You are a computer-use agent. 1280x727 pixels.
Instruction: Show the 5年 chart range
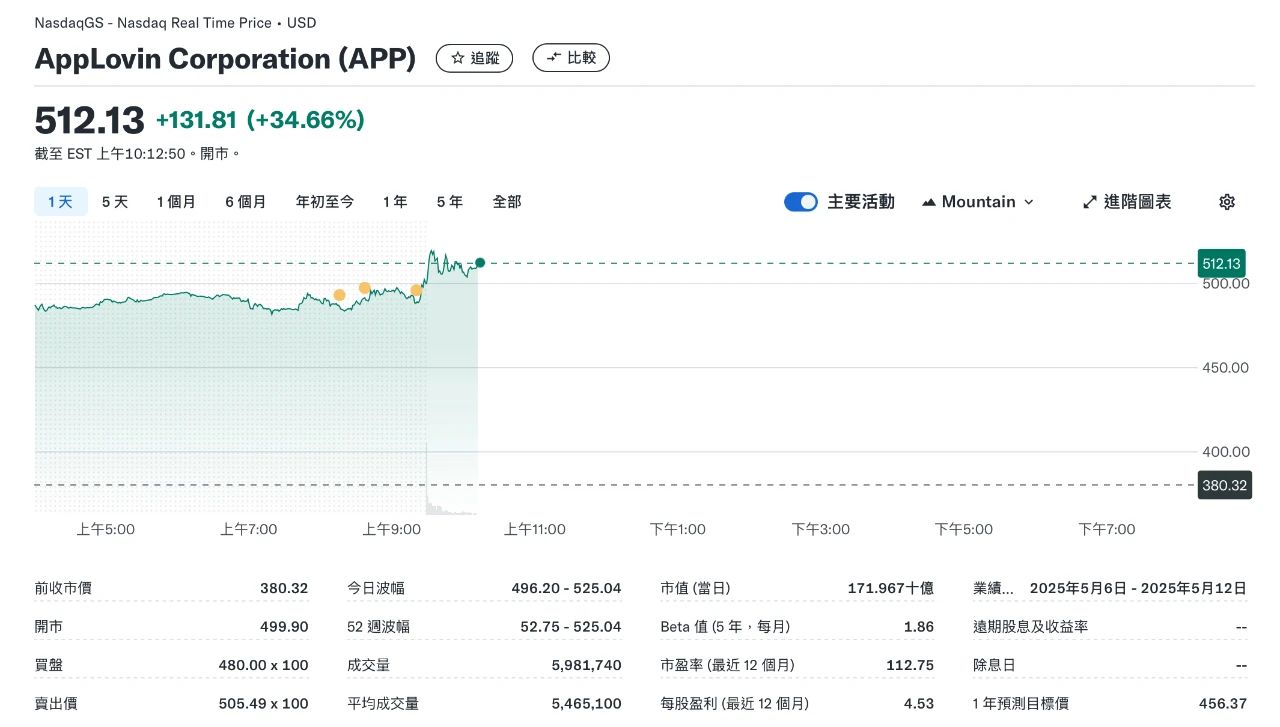pos(449,202)
